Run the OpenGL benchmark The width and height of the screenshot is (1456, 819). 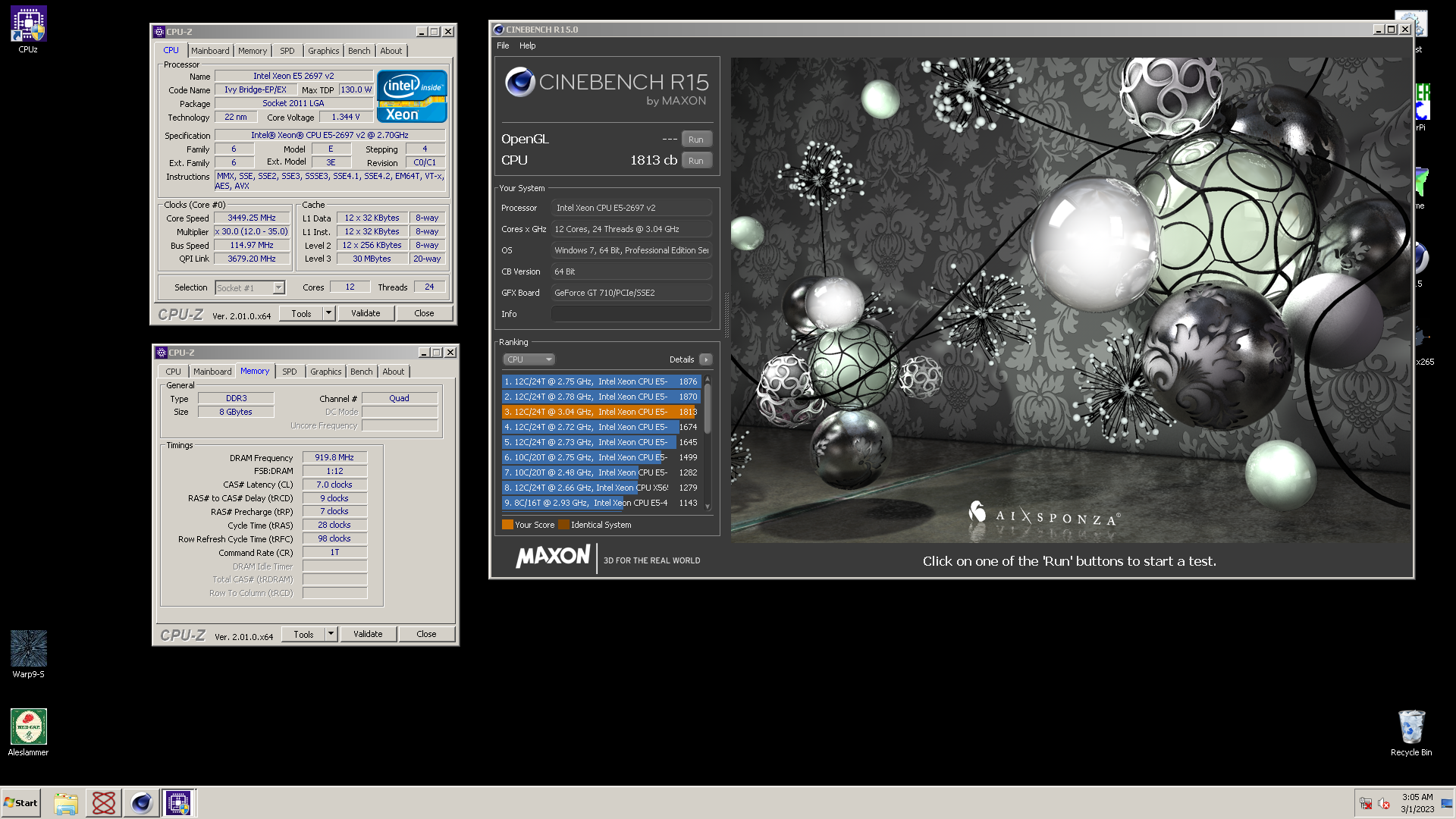(696, 140)
